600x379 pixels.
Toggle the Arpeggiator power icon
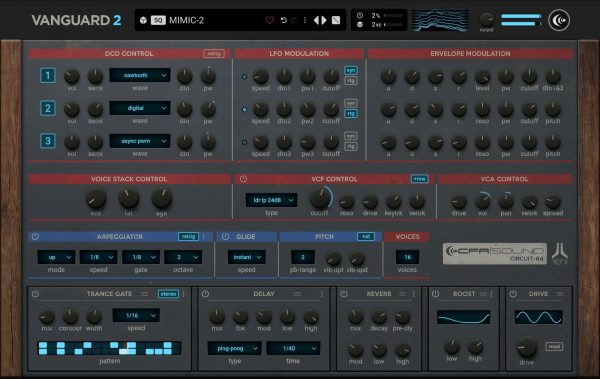35,237
